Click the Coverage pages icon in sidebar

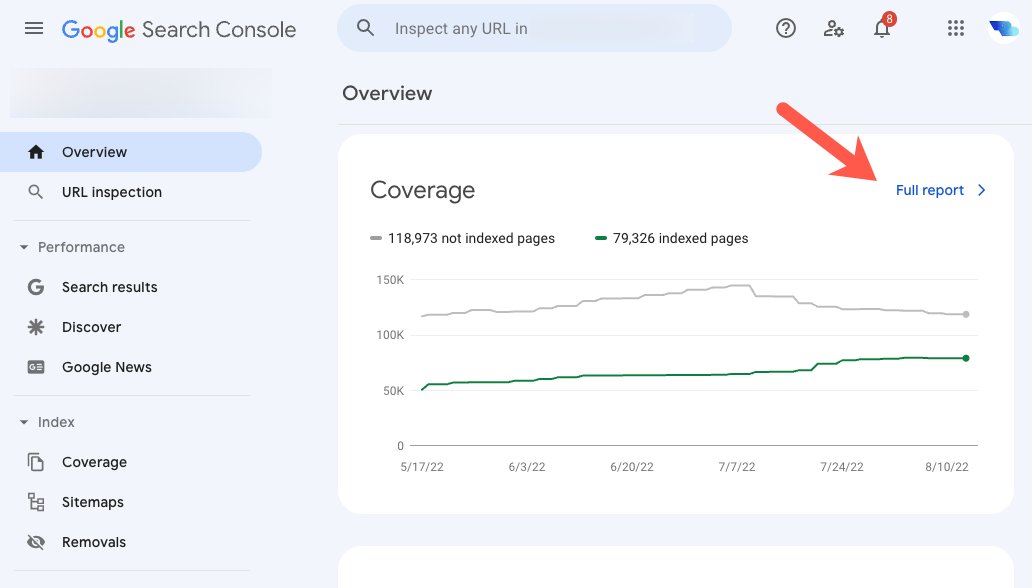click(36, 462)
